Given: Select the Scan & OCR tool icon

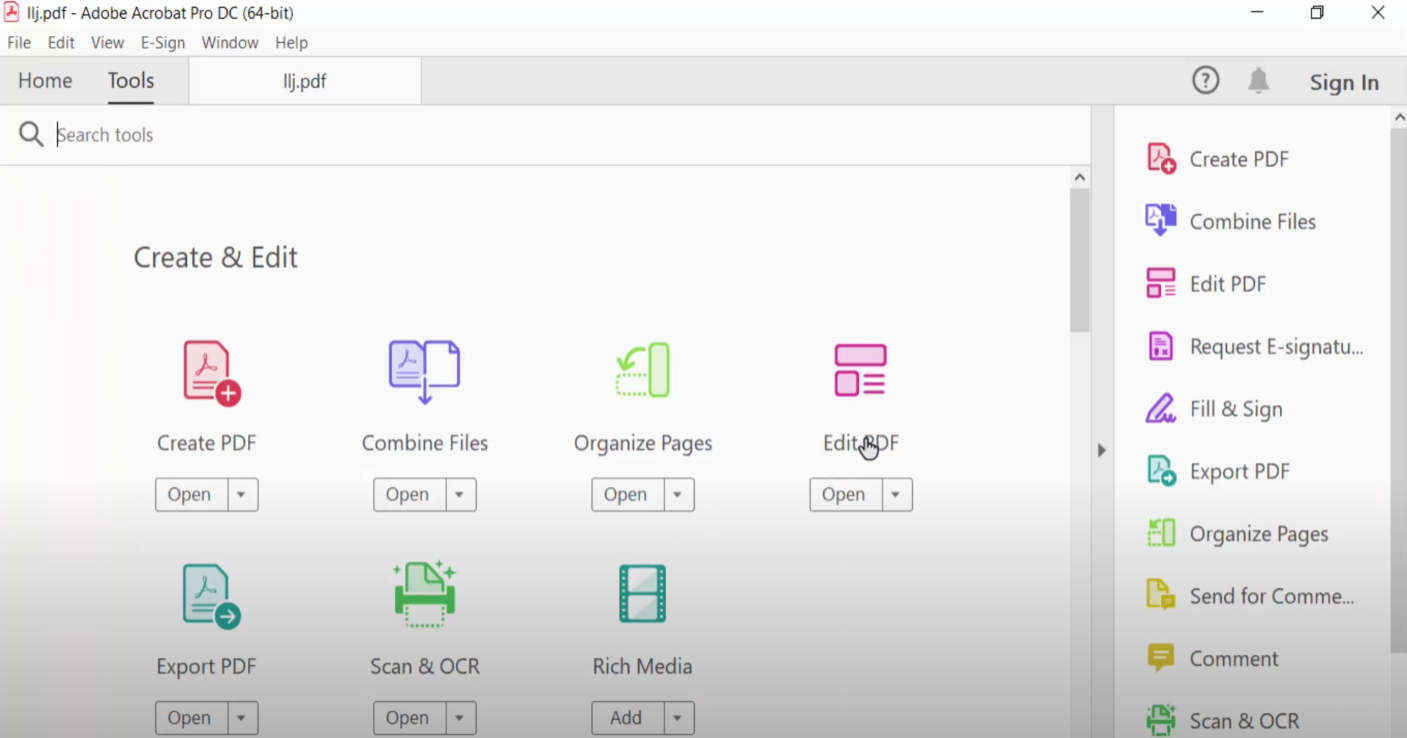Looking at the screenshot, I should (x=424, y=593).
